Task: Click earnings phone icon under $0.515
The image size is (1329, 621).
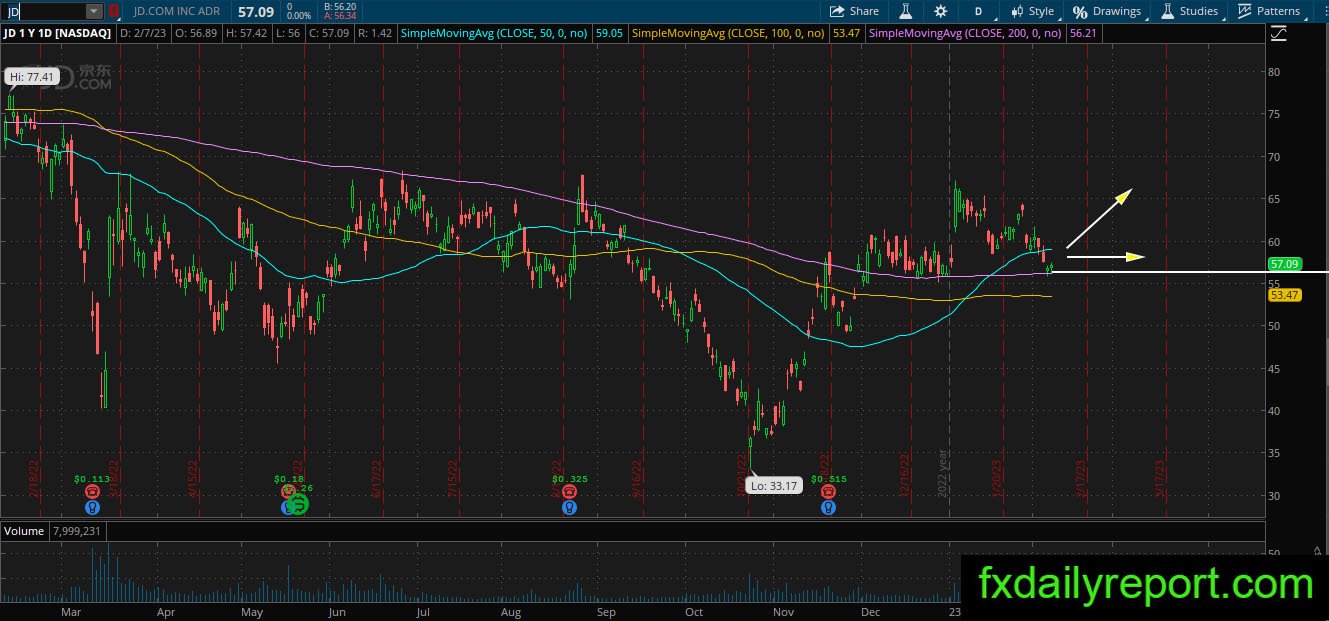Action: pos(828,492)
